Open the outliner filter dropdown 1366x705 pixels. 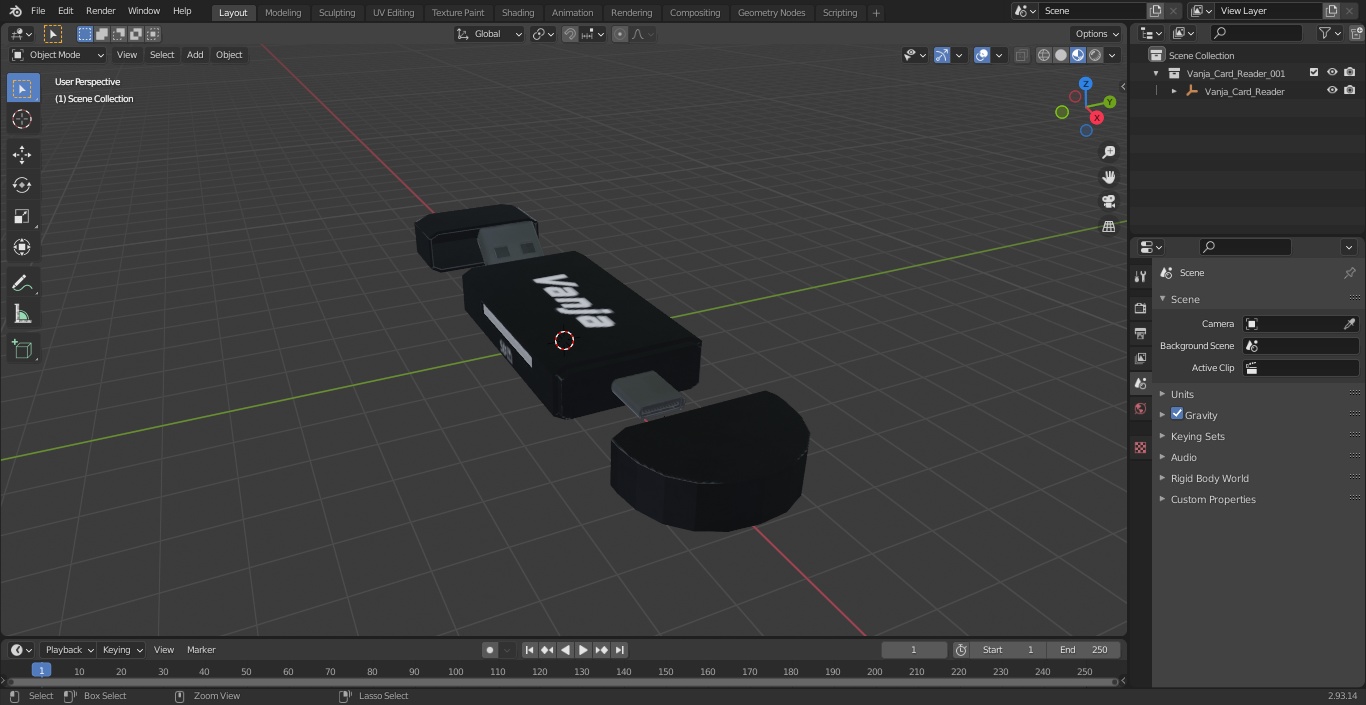tap(1330, 33)
